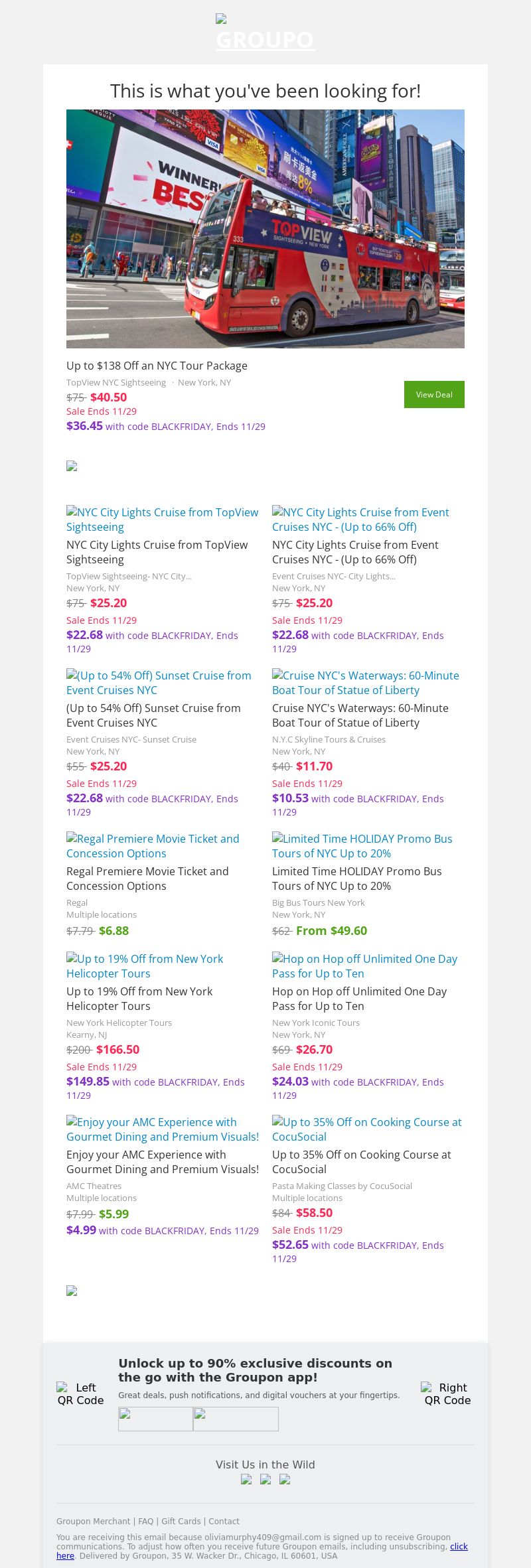Click the green View Deal button
This screenshot has height=1568, width=531.
(x=434, y=394)
